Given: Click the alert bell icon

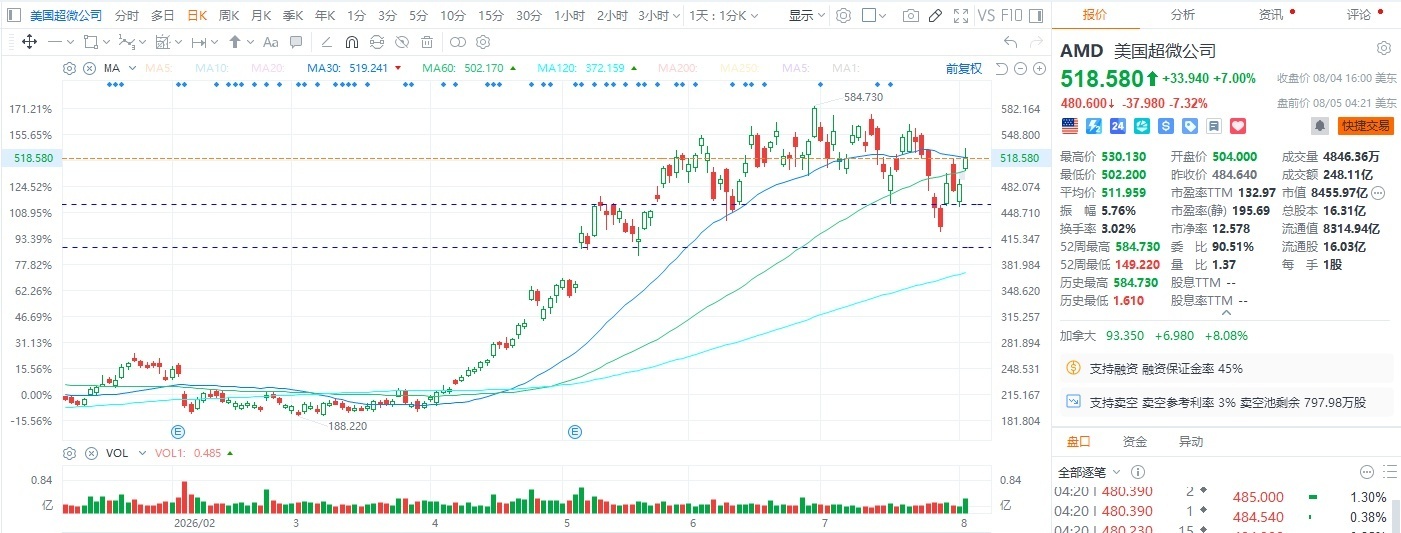Looking at the screenshot, I should (x=1320, y=126).
